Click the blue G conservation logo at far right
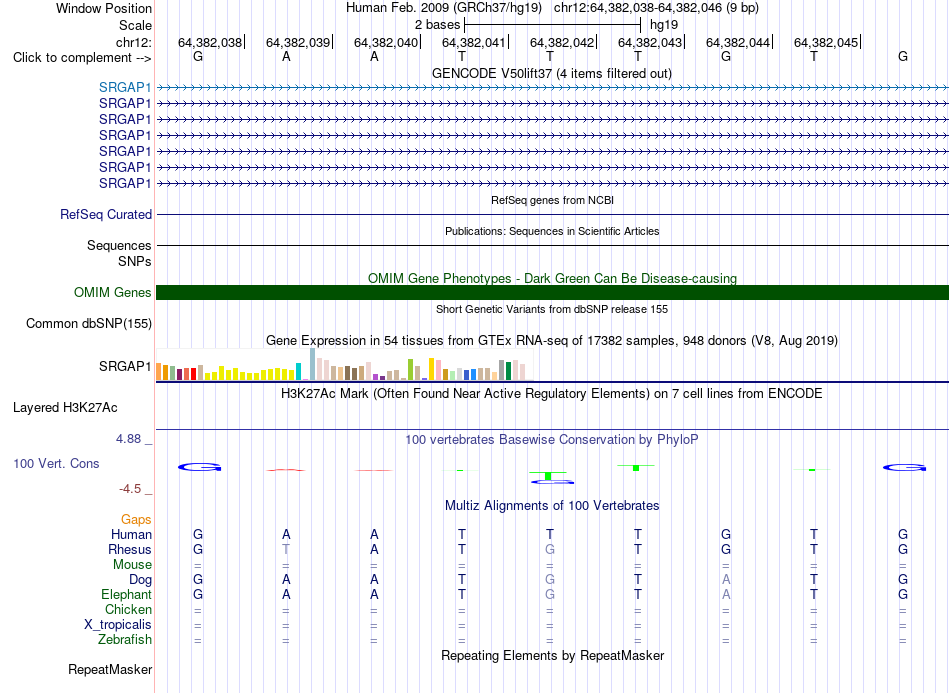Viewport: 950px width, 693px height. (x=904, y=467)
